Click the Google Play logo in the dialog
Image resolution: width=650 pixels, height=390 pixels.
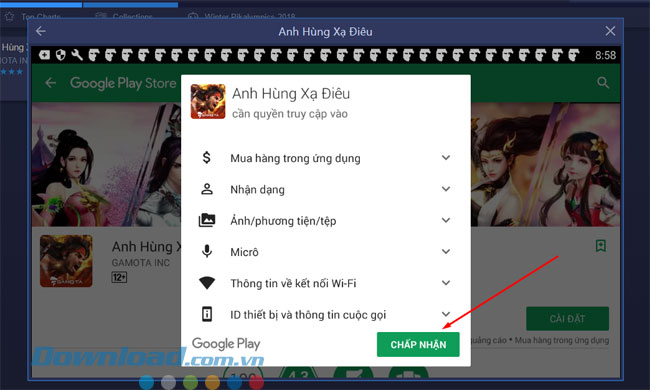point(226,344)
